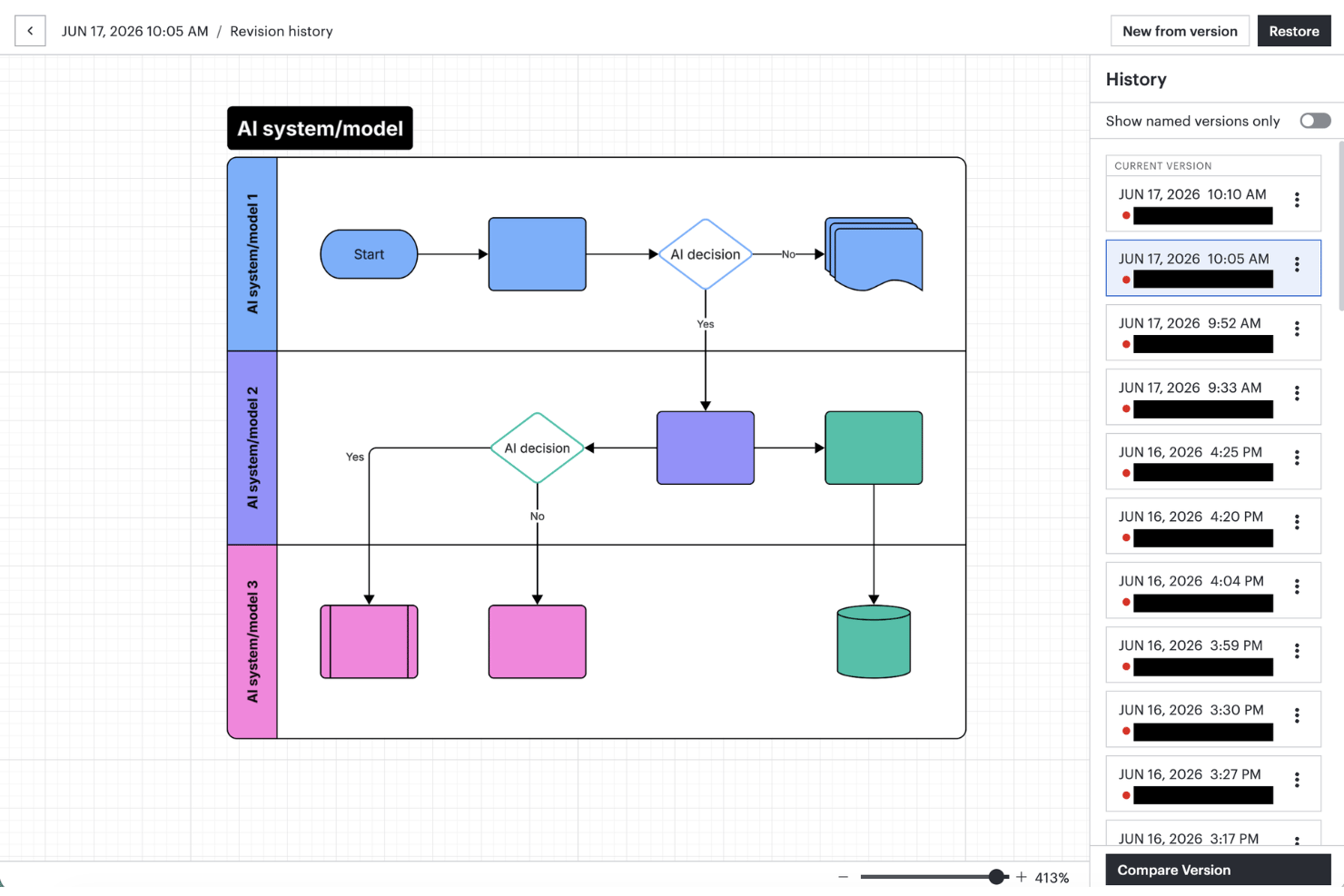Click the AI system/model 3 swimlane header
1344x896 pixels.
coord(252,642)
